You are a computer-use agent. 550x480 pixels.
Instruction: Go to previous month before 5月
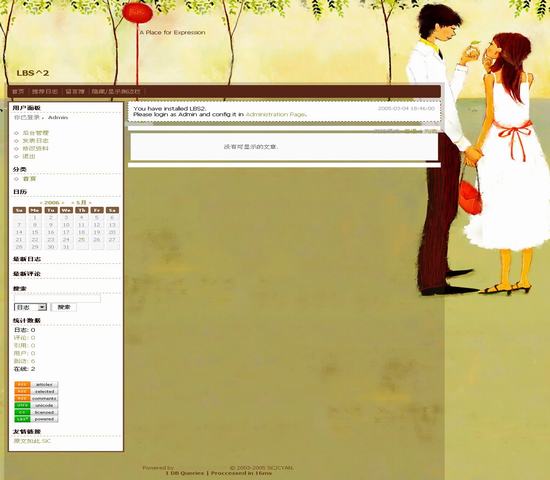click(x=73, y=203)
